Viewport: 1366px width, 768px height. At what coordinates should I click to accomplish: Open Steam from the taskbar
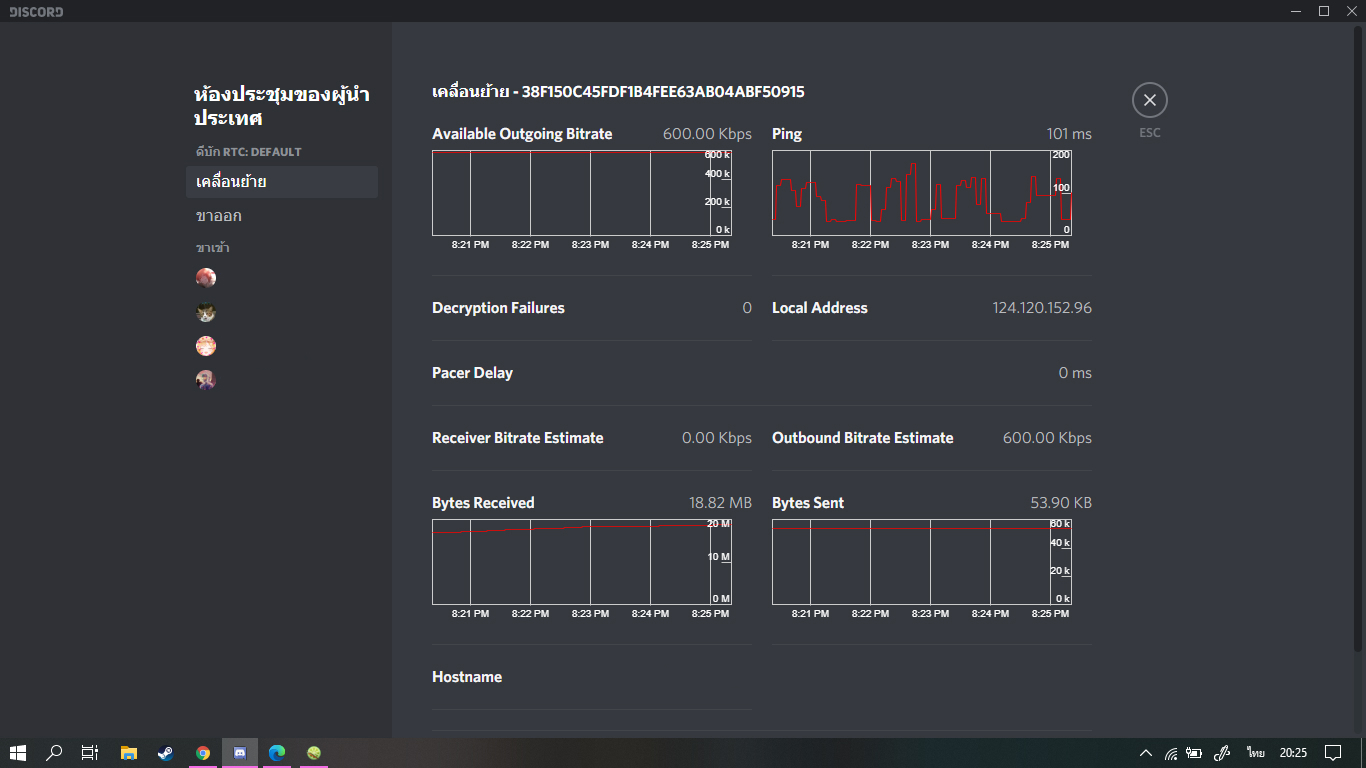pyautogui.click(x=166, y=753)
